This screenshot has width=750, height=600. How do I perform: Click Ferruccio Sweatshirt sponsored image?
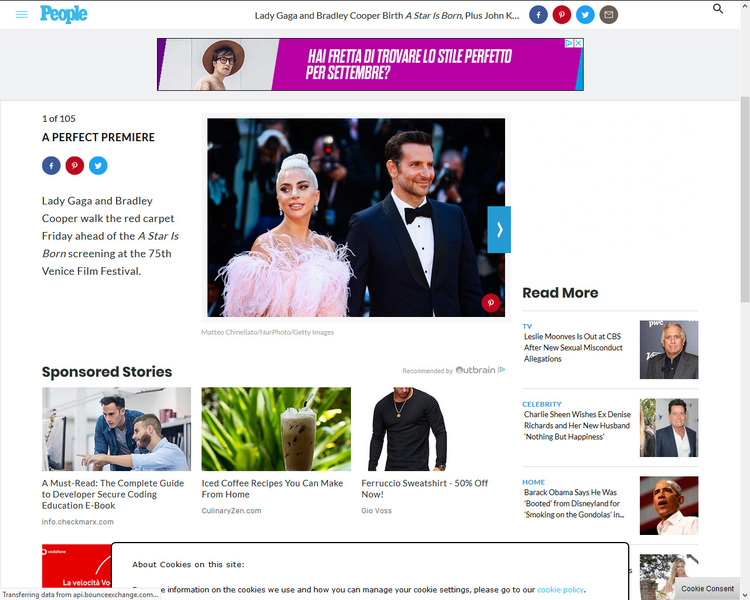[x=405, y=429]
